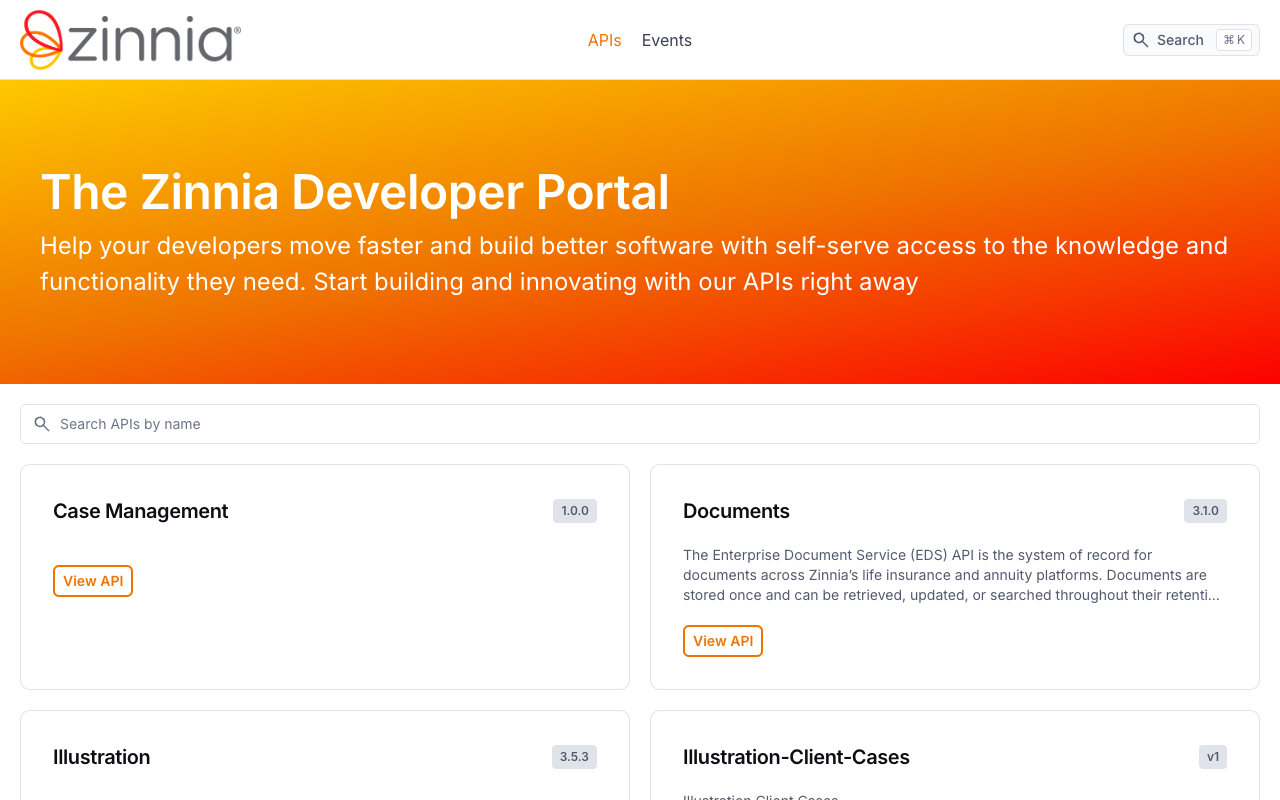Open the Search button in the header

point(1191,40)
